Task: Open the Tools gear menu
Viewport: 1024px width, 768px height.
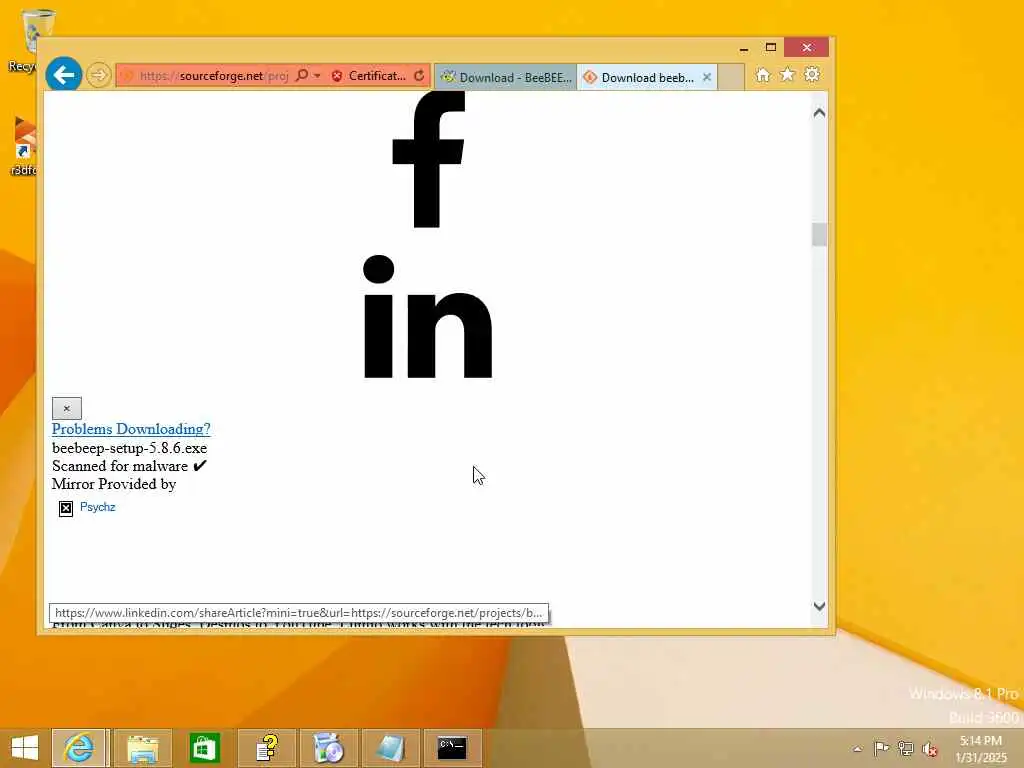Action: click(812, 74)
